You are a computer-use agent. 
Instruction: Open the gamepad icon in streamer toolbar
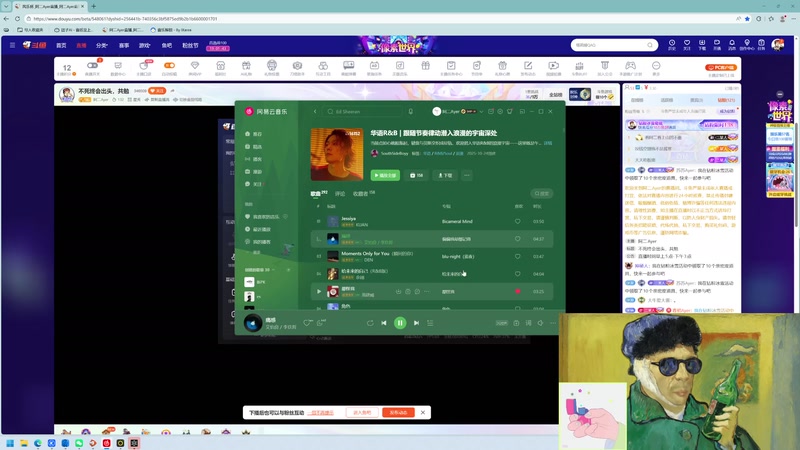click(x=631, y=66)
